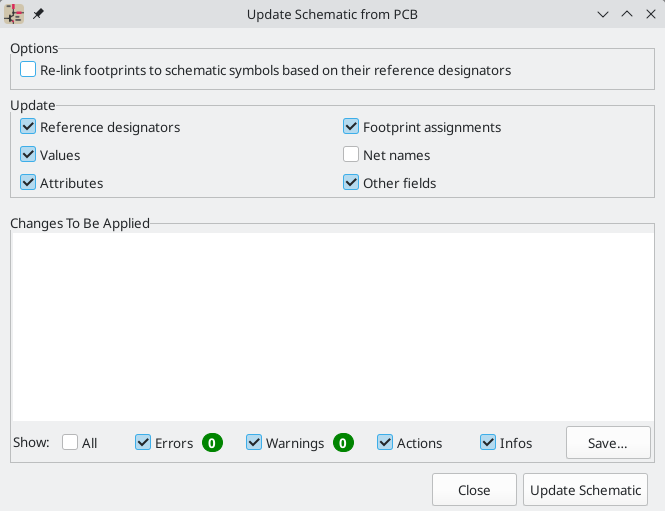Click the KiCad app icon in title bar

(x=15, y=15)
